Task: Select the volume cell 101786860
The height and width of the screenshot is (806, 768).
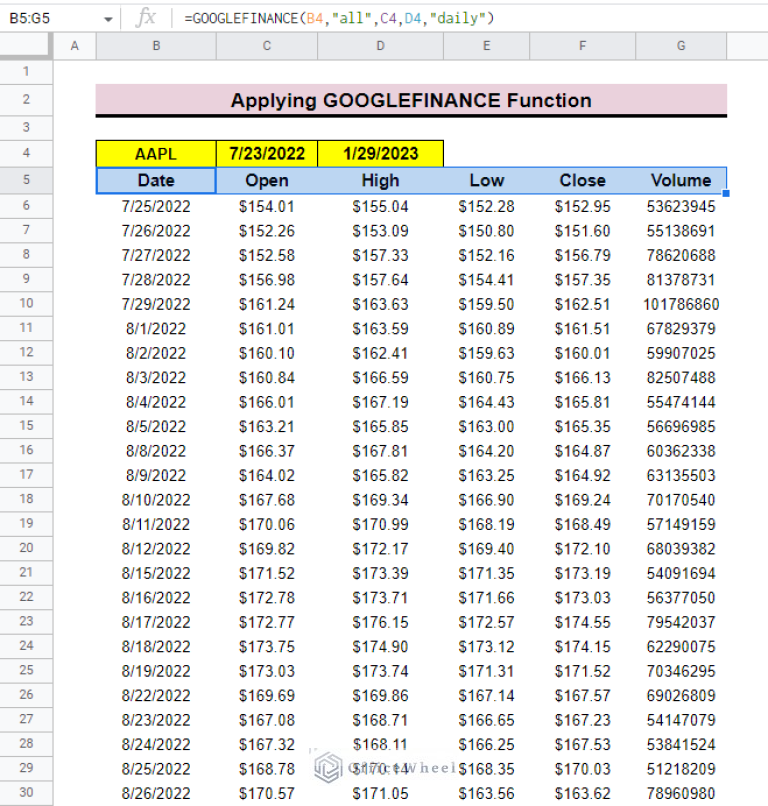Action: coord(681,304)
